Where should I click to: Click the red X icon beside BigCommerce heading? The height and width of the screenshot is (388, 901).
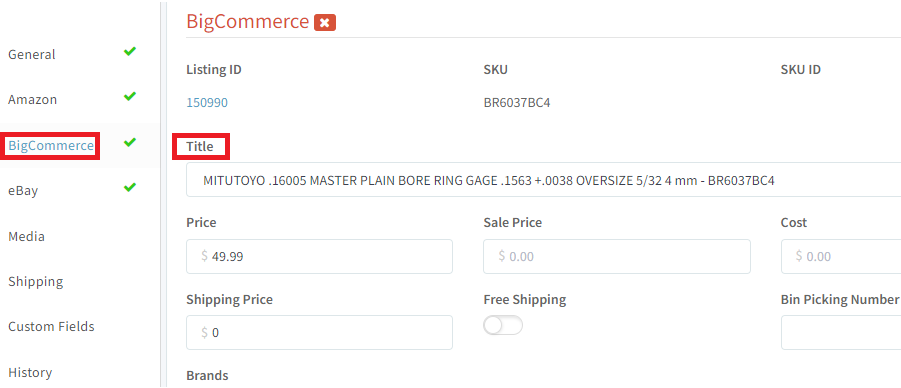[x=325, y=22]
